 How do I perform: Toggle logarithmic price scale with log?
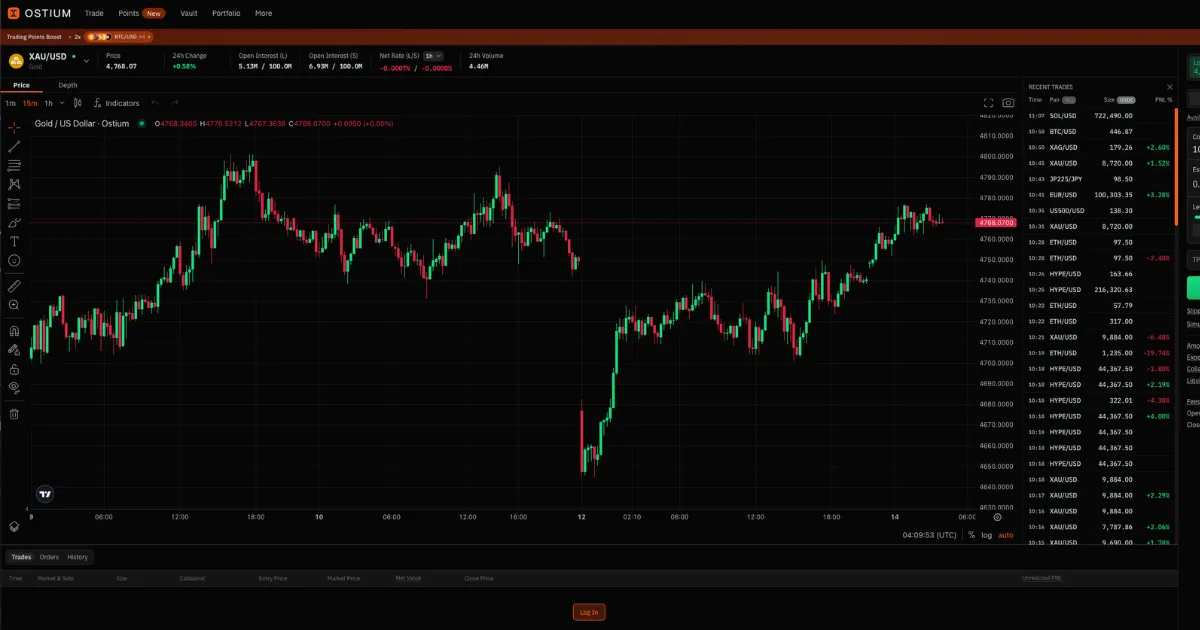pos(988,535)
